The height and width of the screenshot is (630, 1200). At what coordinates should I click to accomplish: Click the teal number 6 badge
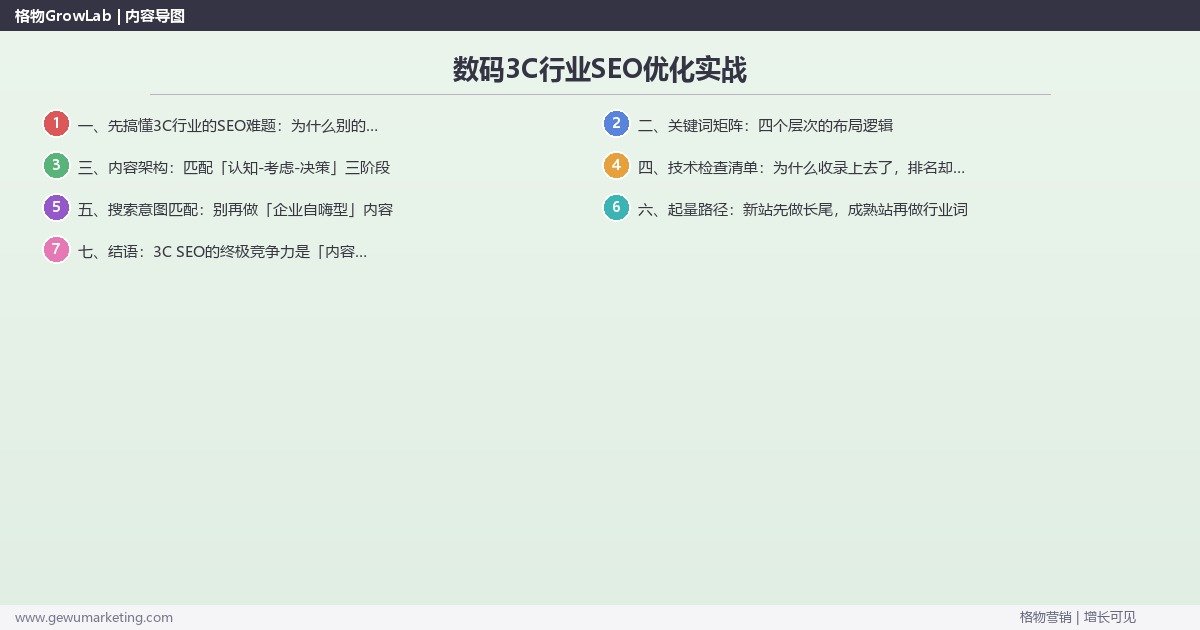pos(616,208)
